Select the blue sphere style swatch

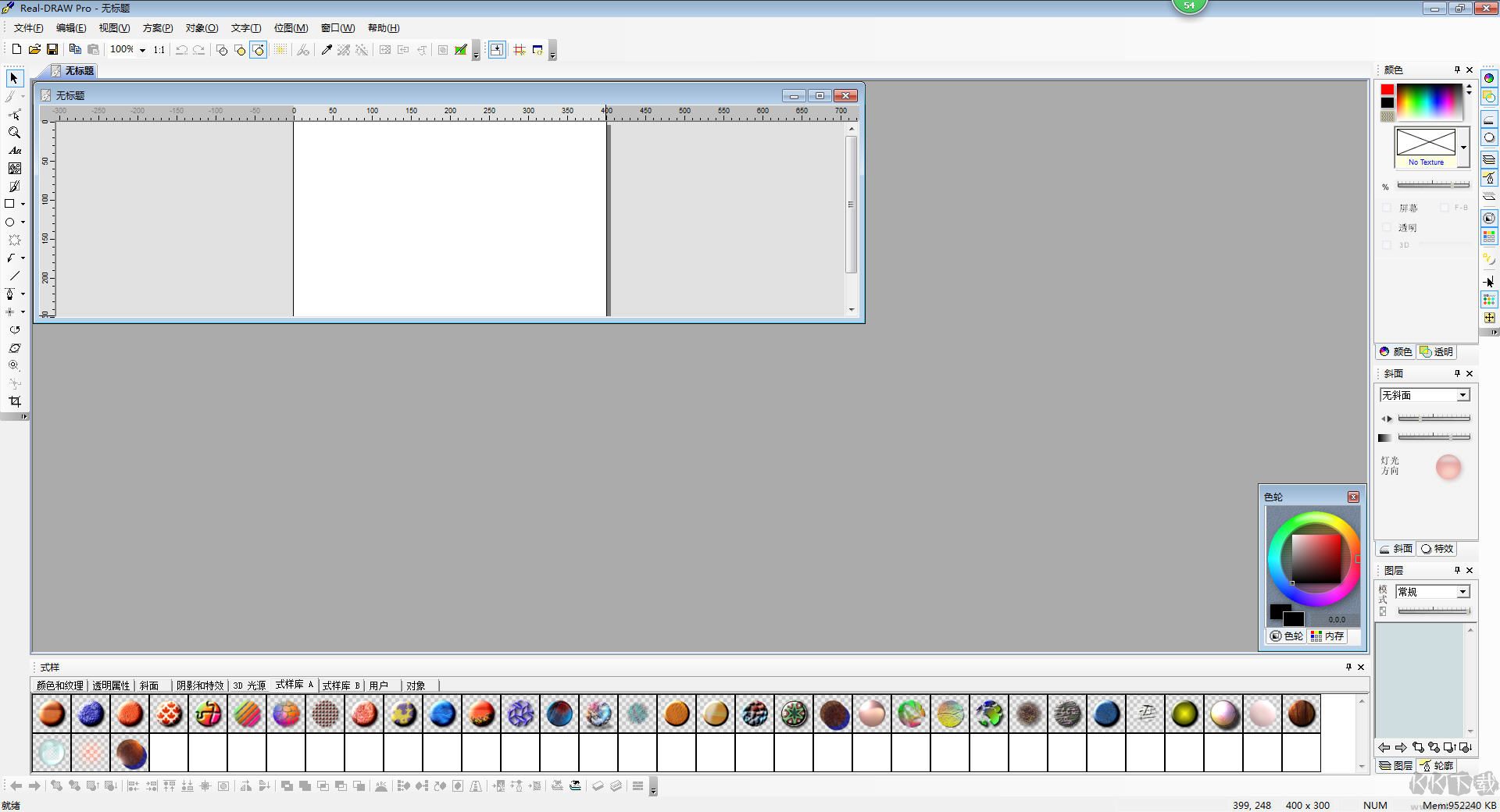91,714
